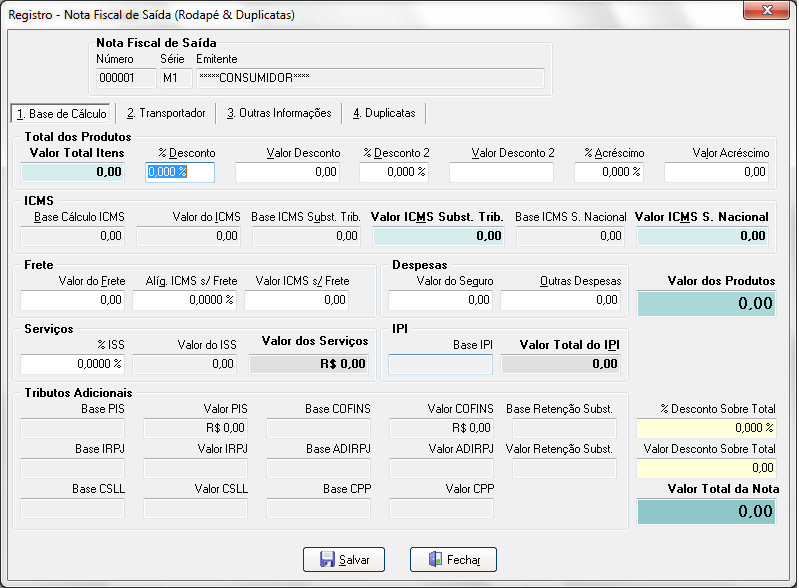Click the Base Cálculo ICMS field

[72, 236]
